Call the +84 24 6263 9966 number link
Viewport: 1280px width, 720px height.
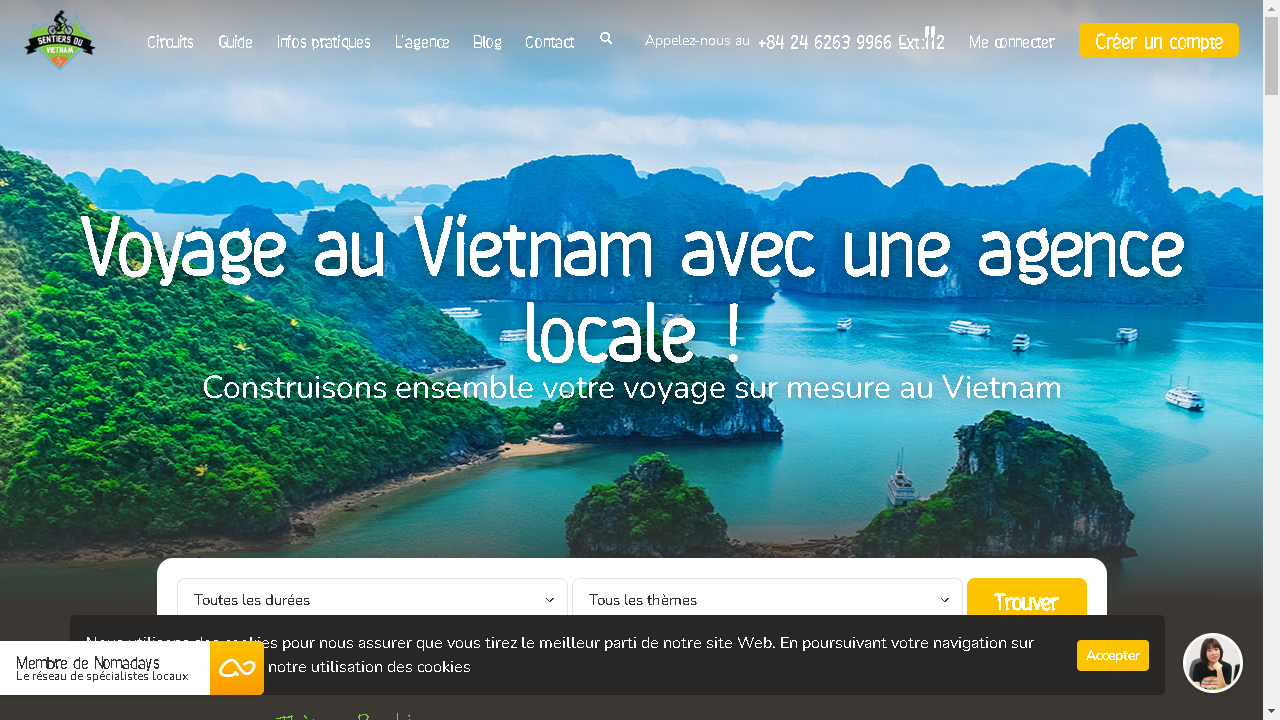point(825,43)
